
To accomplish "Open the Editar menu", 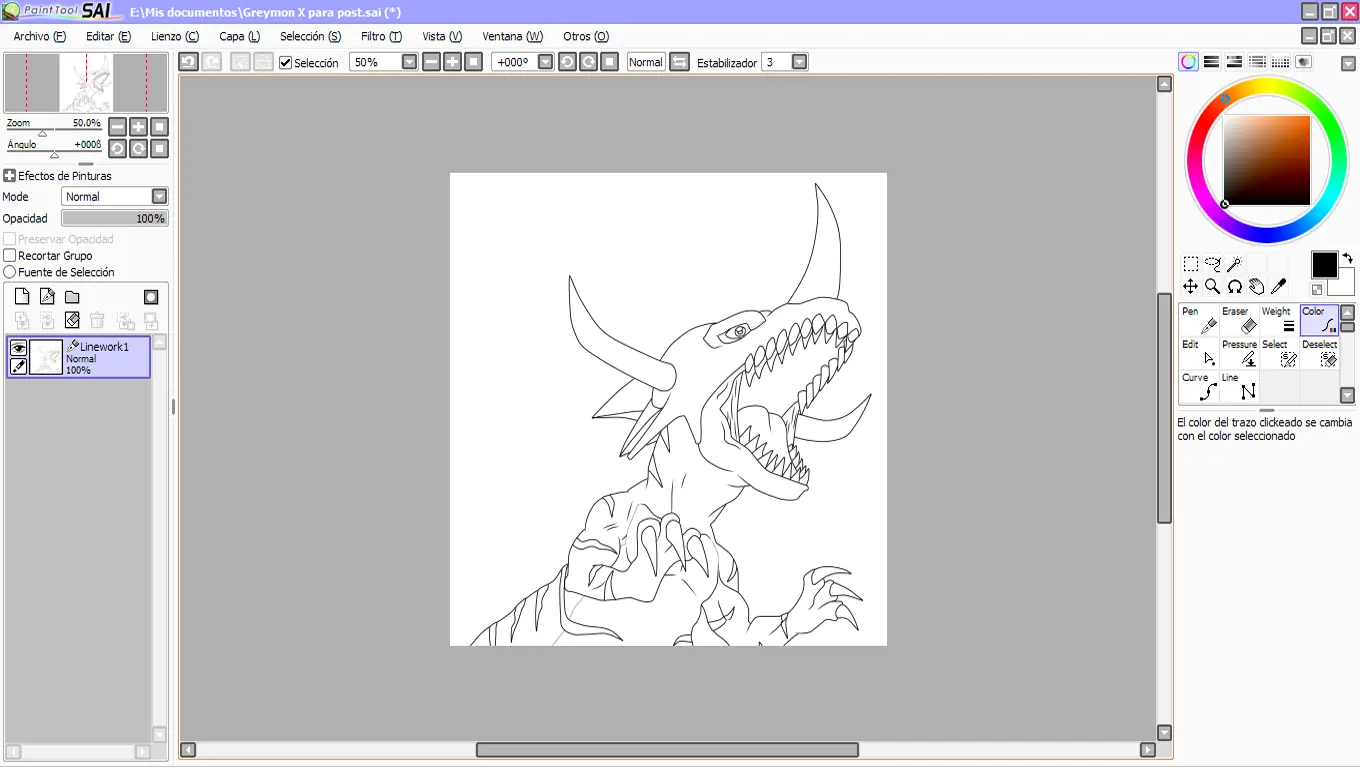I will (108, 36).
